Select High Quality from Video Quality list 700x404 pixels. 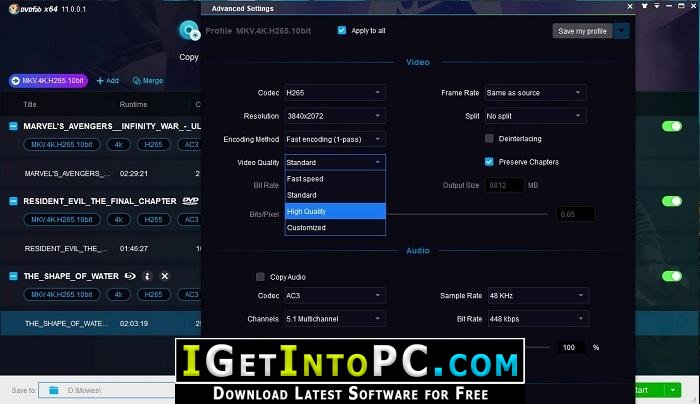(x=335, y=211)
